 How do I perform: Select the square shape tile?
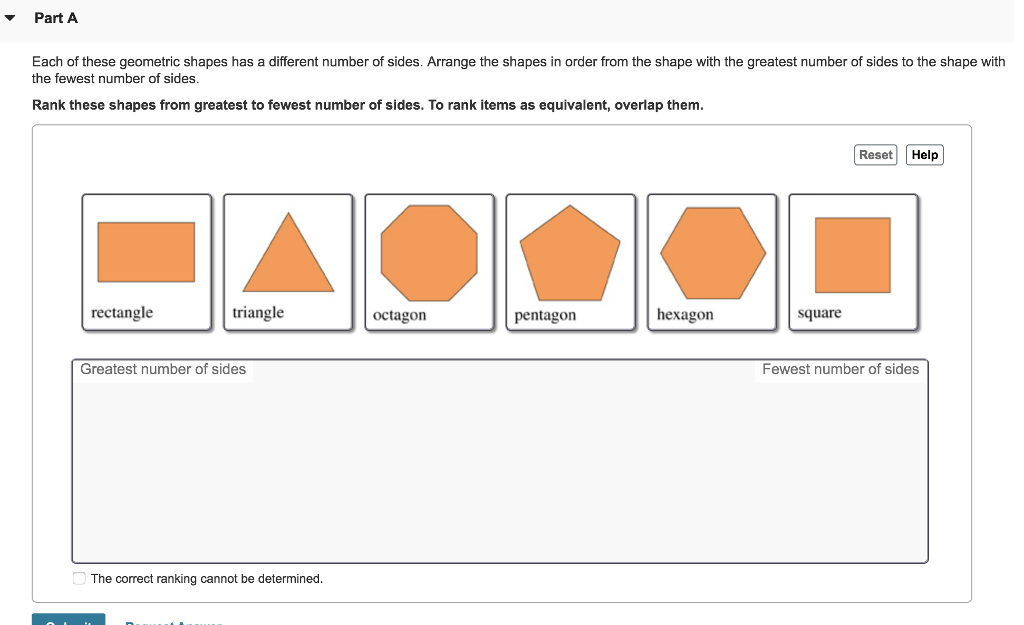click(852, 262)
